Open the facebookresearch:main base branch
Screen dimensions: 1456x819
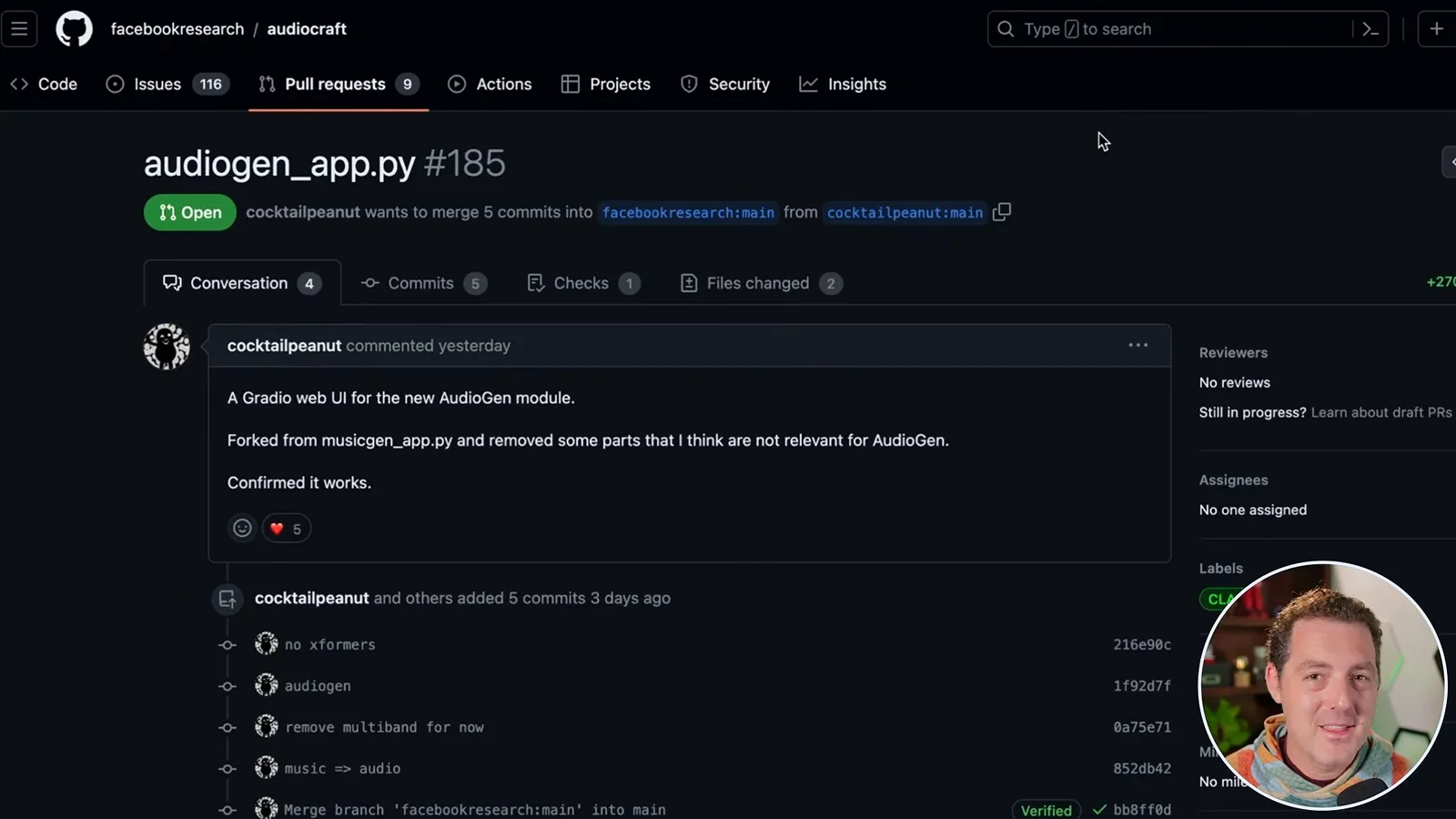point(688,212)
